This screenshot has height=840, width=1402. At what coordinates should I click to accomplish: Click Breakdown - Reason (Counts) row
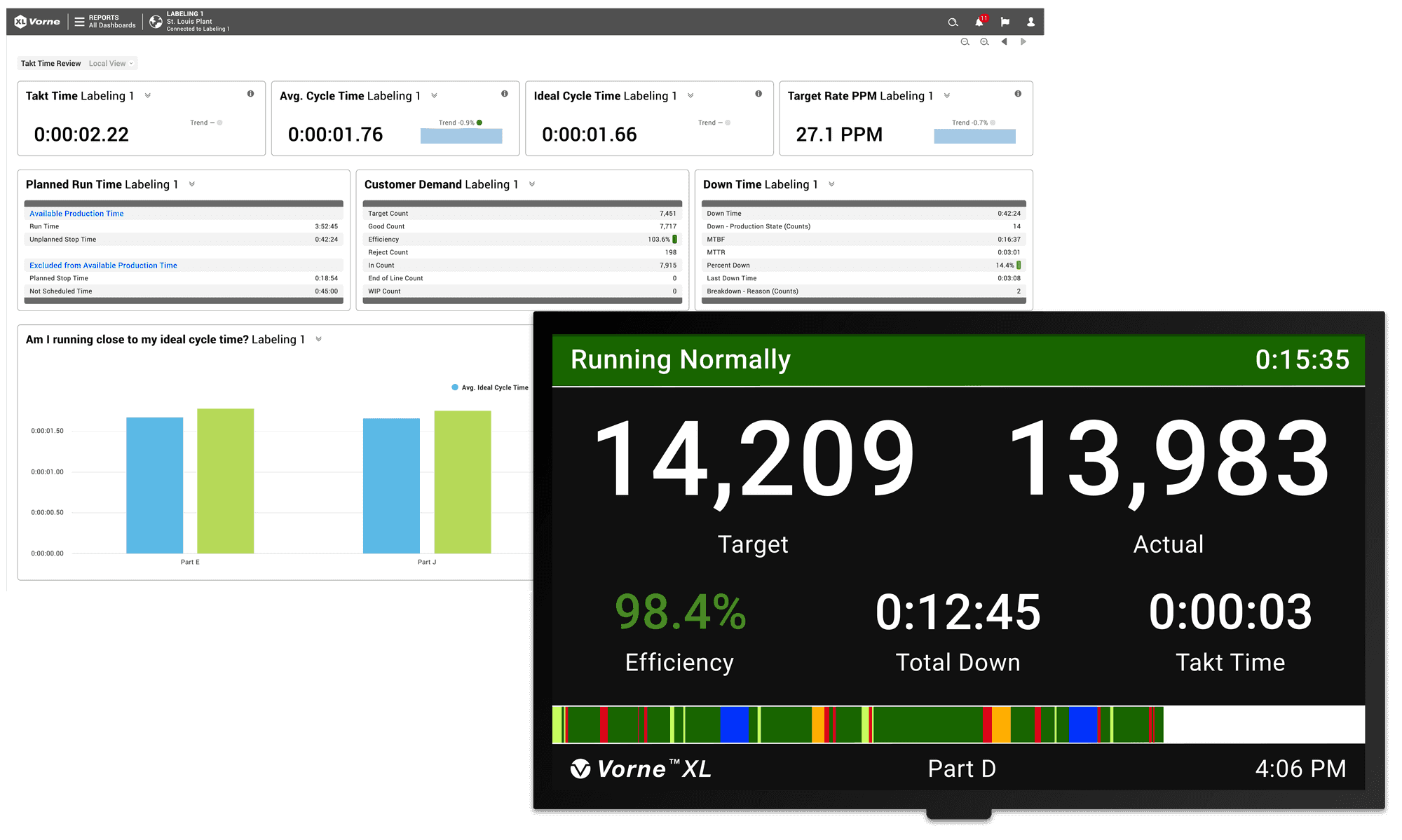tap(864, 291)
